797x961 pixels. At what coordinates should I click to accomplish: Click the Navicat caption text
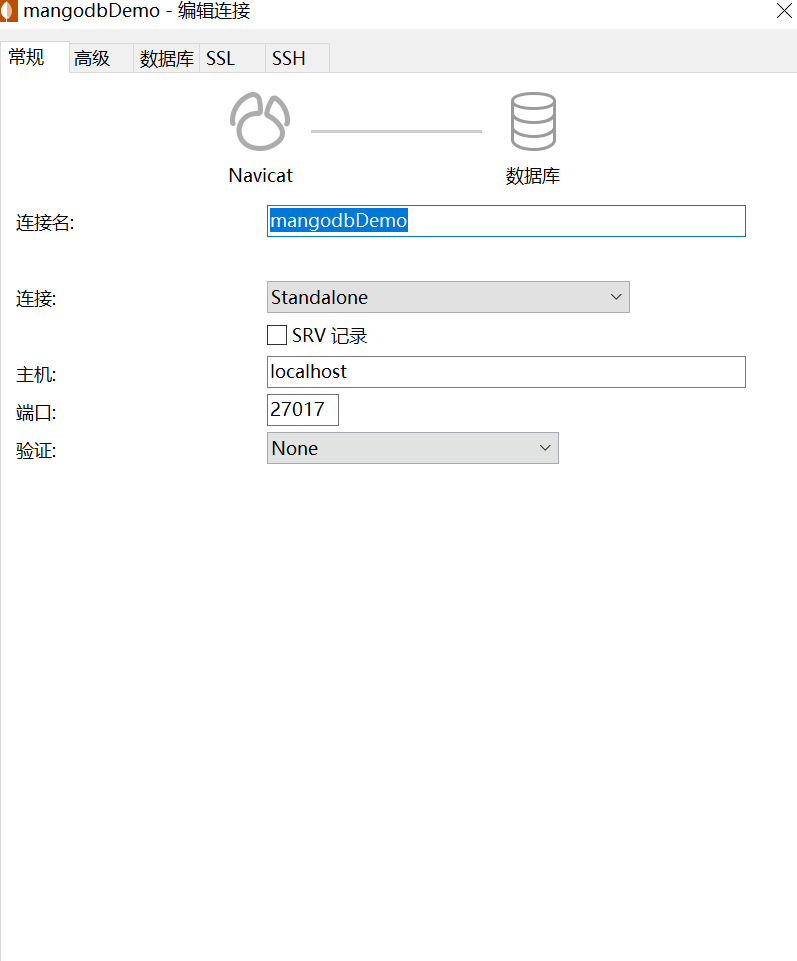click(261, 176)
